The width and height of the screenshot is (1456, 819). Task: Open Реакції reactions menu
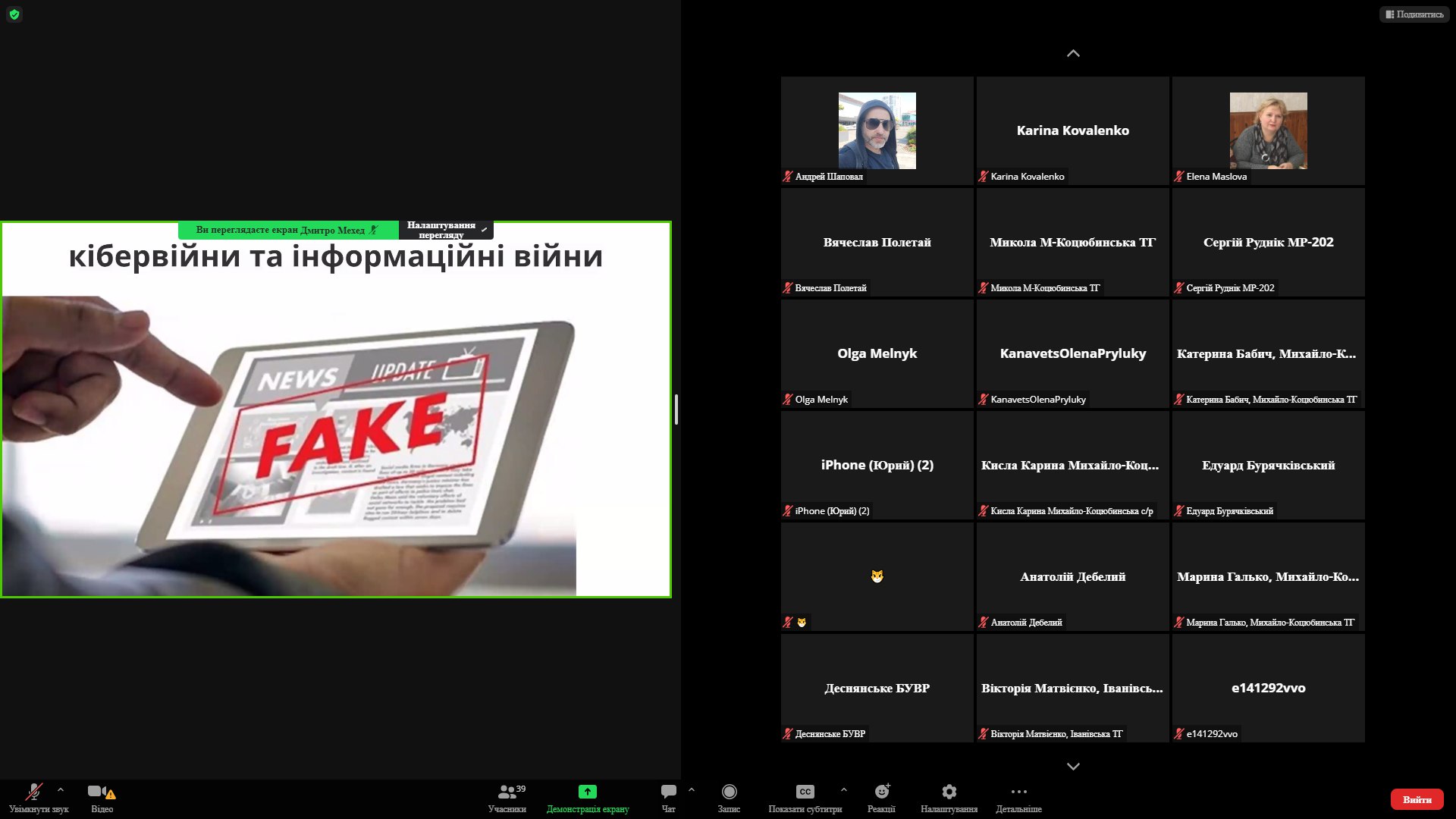click(x=881, y=798)
